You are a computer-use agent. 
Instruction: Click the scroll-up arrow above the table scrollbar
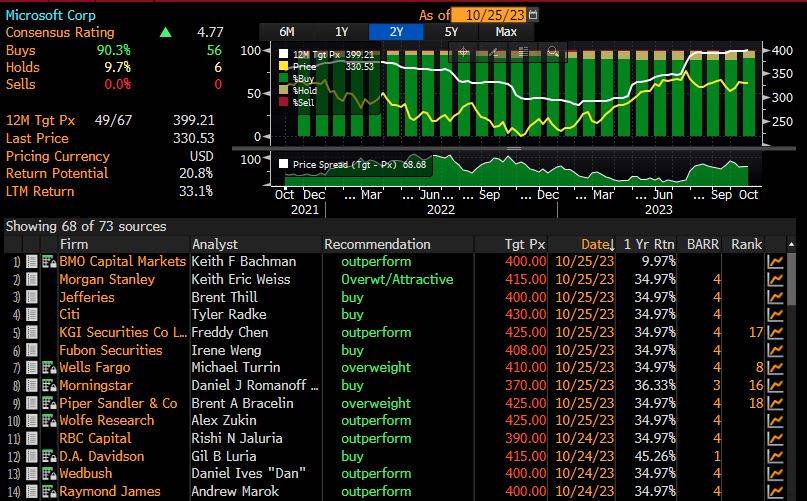click(x=791, y=244)
